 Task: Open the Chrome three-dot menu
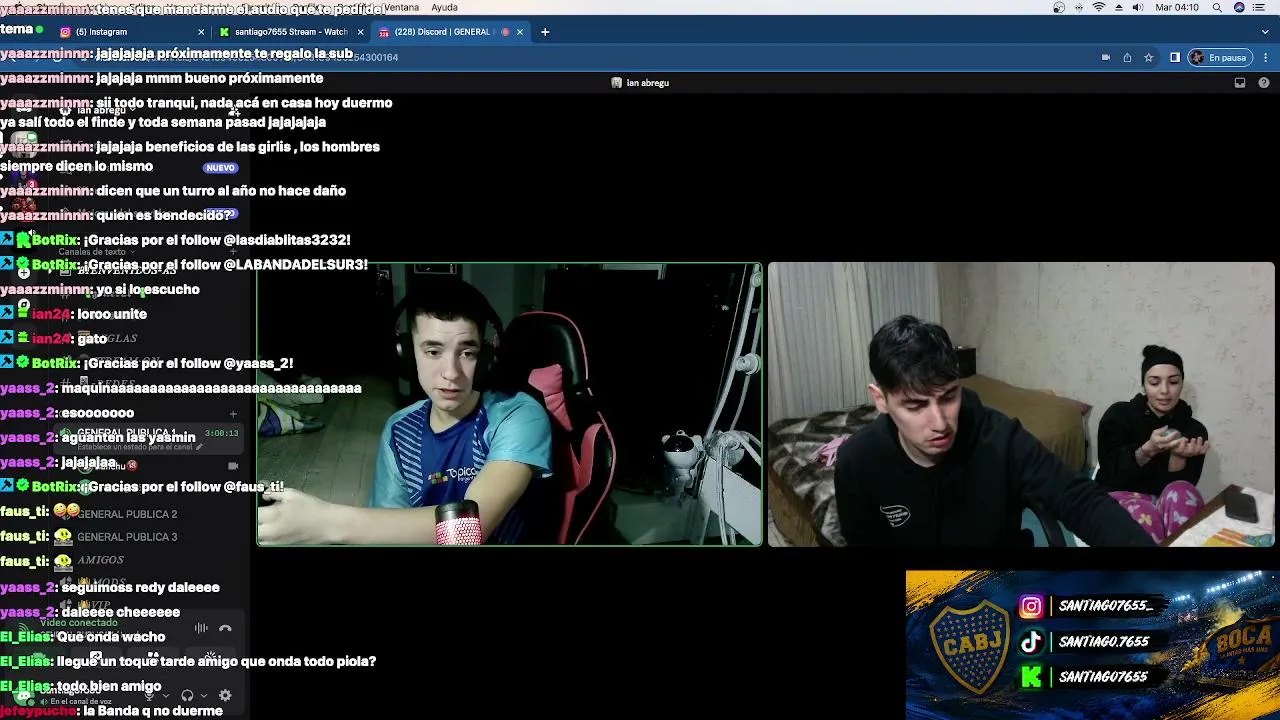coord(1266,57)
